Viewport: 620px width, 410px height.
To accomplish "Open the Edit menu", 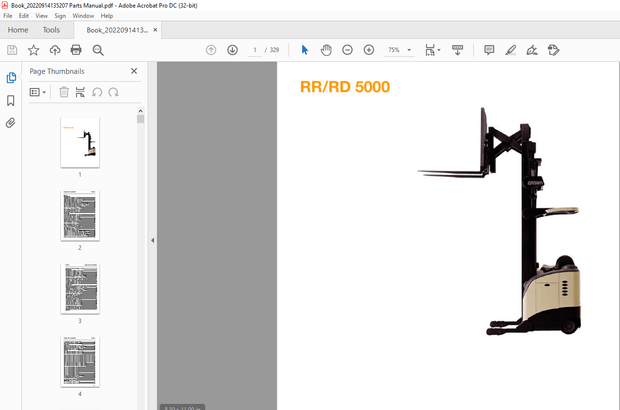I will click(23, 16).
